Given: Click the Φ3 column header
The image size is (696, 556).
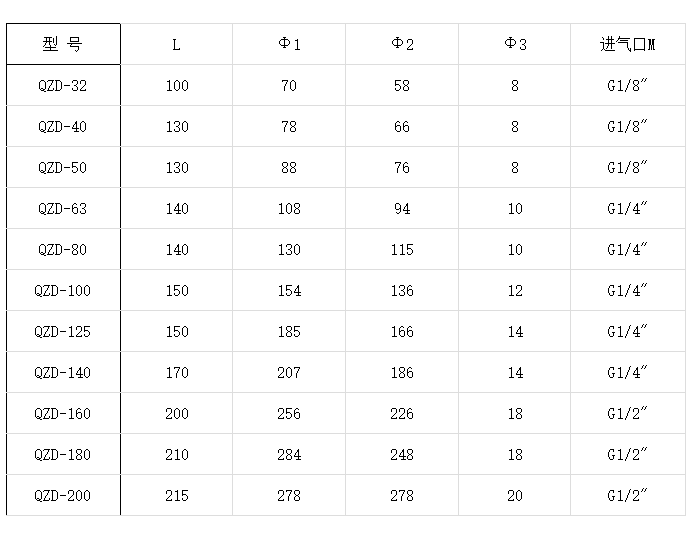Looking at the screenshot, I should point(515,44).
